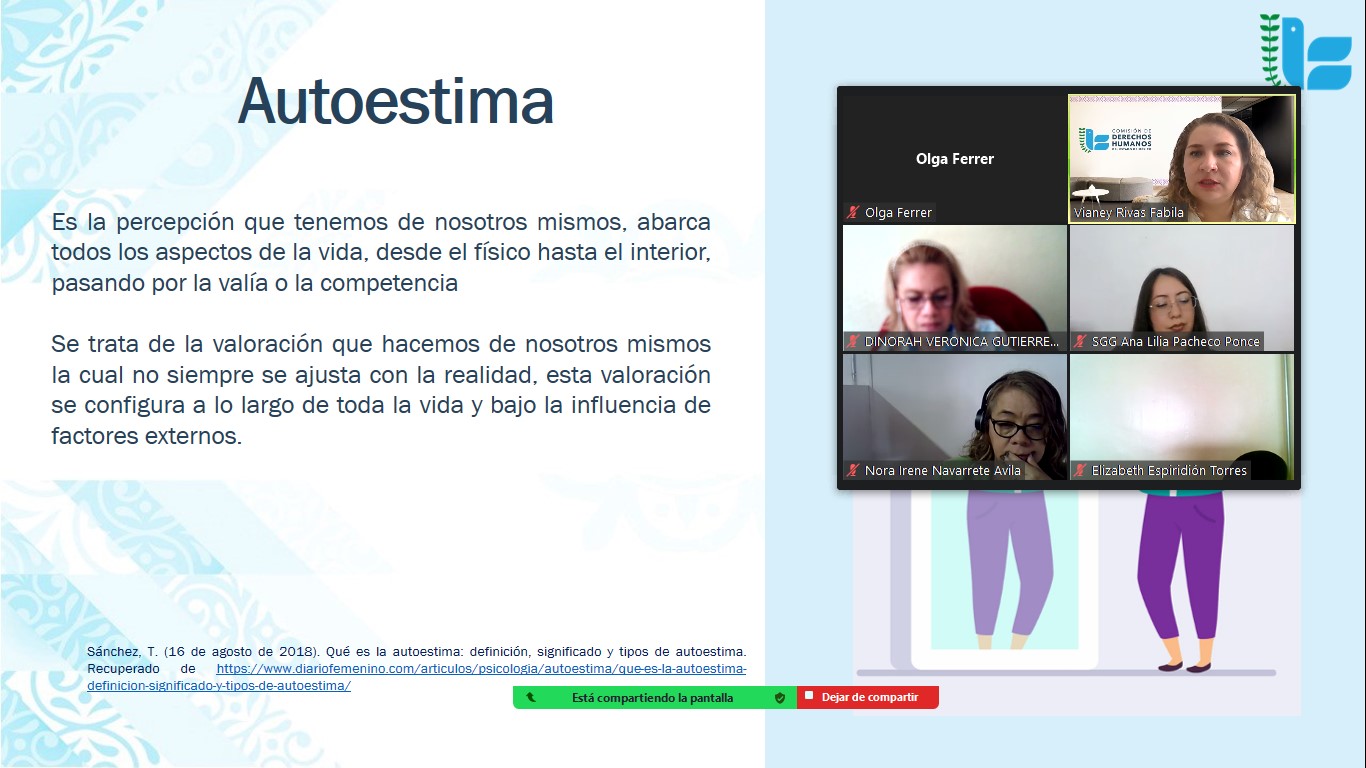The image size is (1366, 768).
Task: Select Elizabeth Espiridión Torres's video tile
Action: (x=1181, y=408)
